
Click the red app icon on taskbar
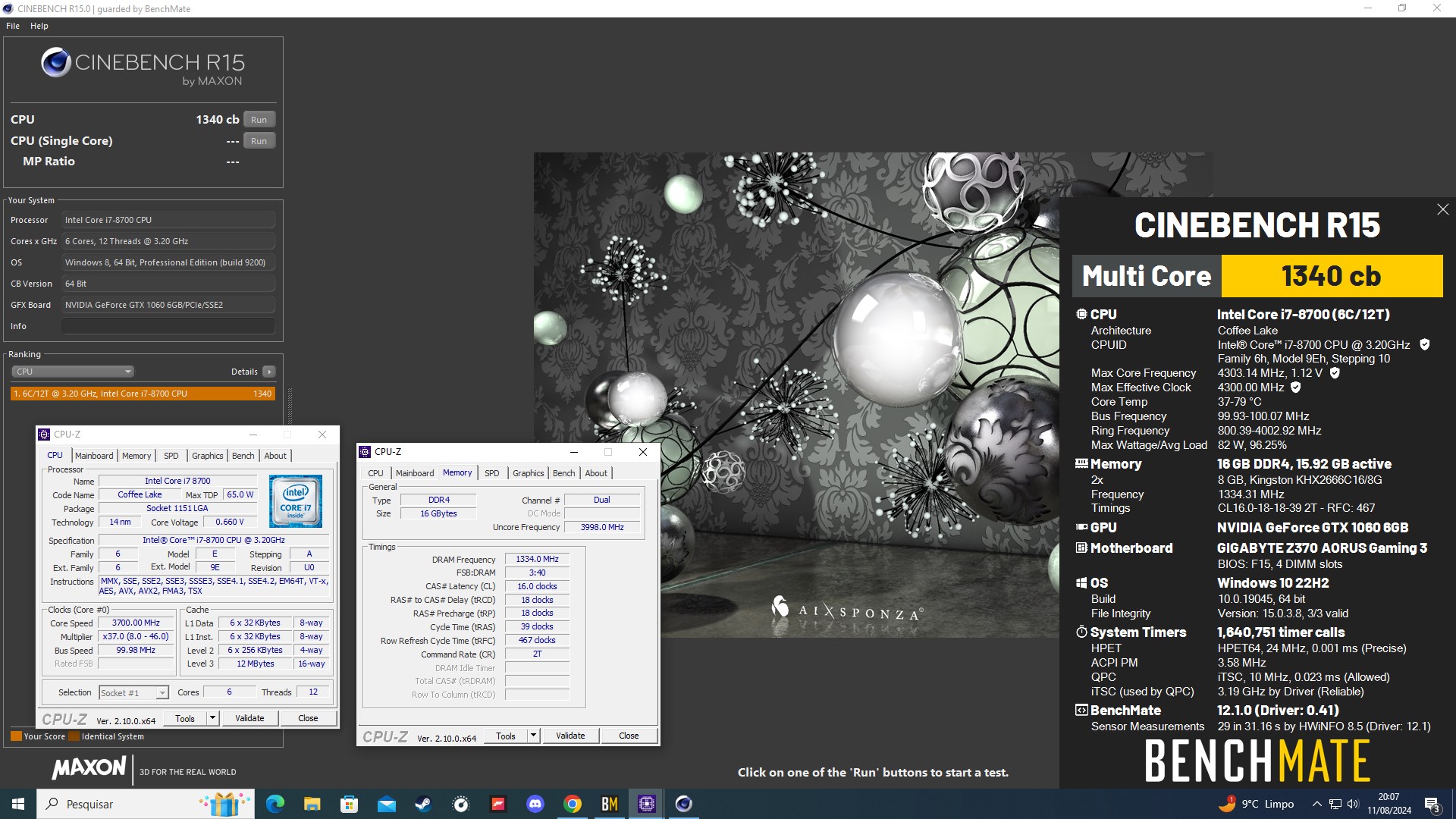(x=498, y=804)
